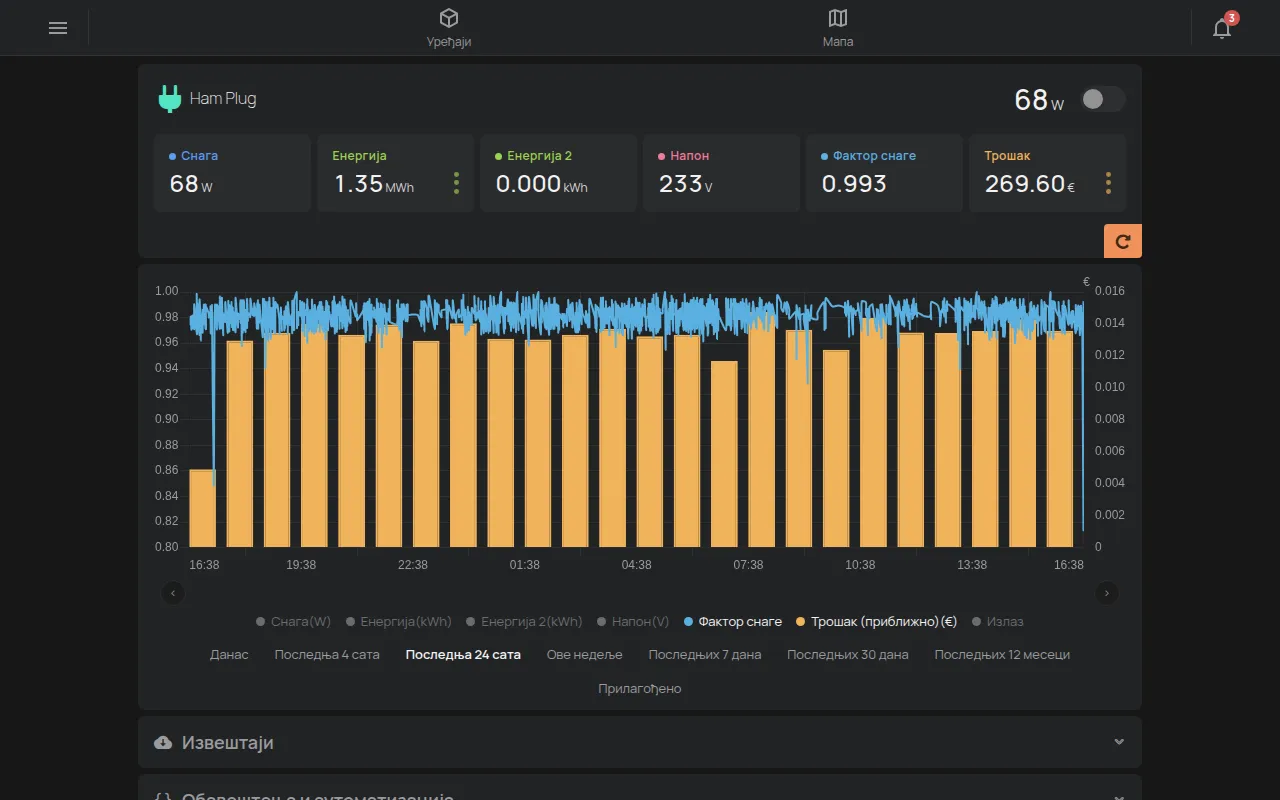Toggle the Енергија 2(kWh) series in legend
This screenshot has height=800, width=1280.
(x=524, y=621)
